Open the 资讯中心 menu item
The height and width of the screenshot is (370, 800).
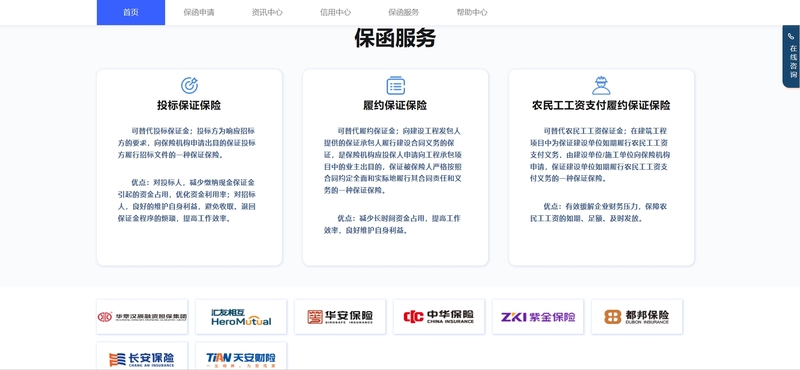[267, 12]
